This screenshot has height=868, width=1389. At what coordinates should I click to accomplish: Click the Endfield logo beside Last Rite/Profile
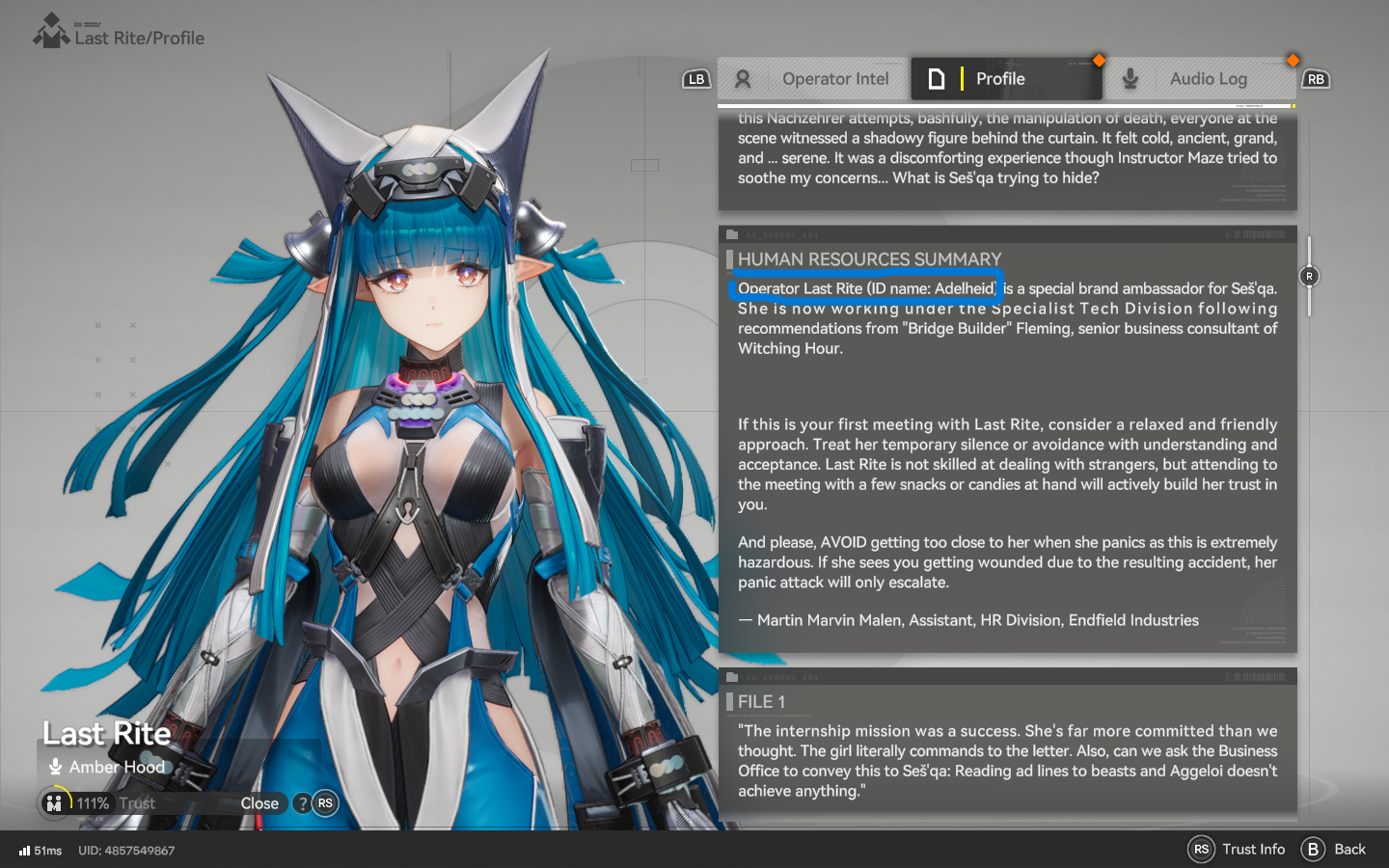(51, 31)
